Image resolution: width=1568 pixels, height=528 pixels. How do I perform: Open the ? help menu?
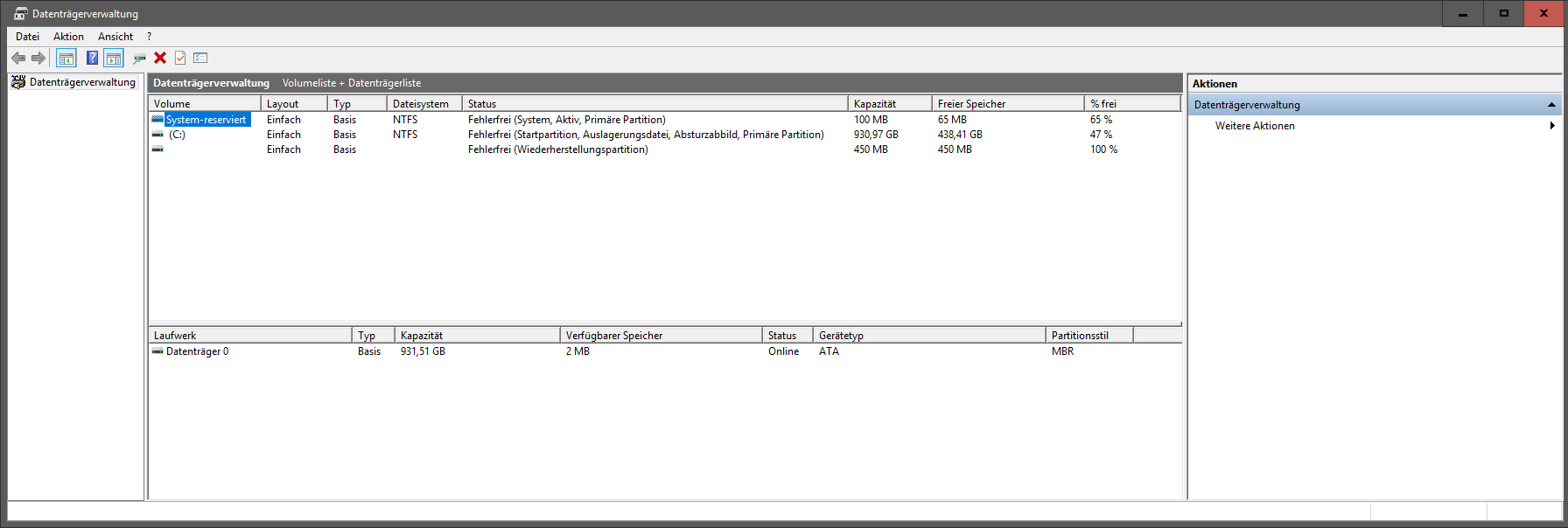click(150, 37)
